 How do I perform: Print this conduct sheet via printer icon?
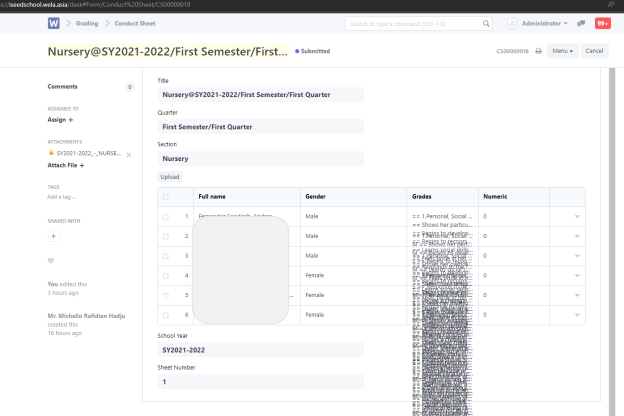point(538,51)
